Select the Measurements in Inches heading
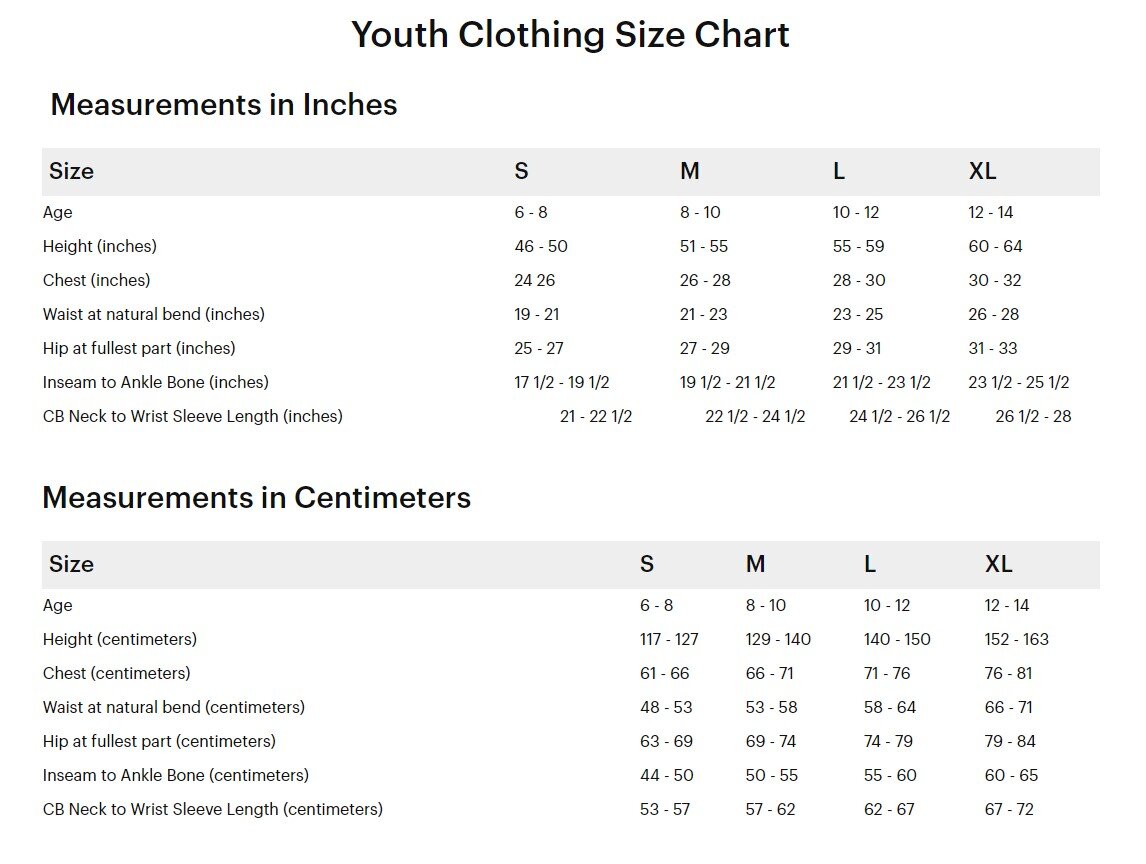This screenshot has height=864, width=1146. click(224, 105)
